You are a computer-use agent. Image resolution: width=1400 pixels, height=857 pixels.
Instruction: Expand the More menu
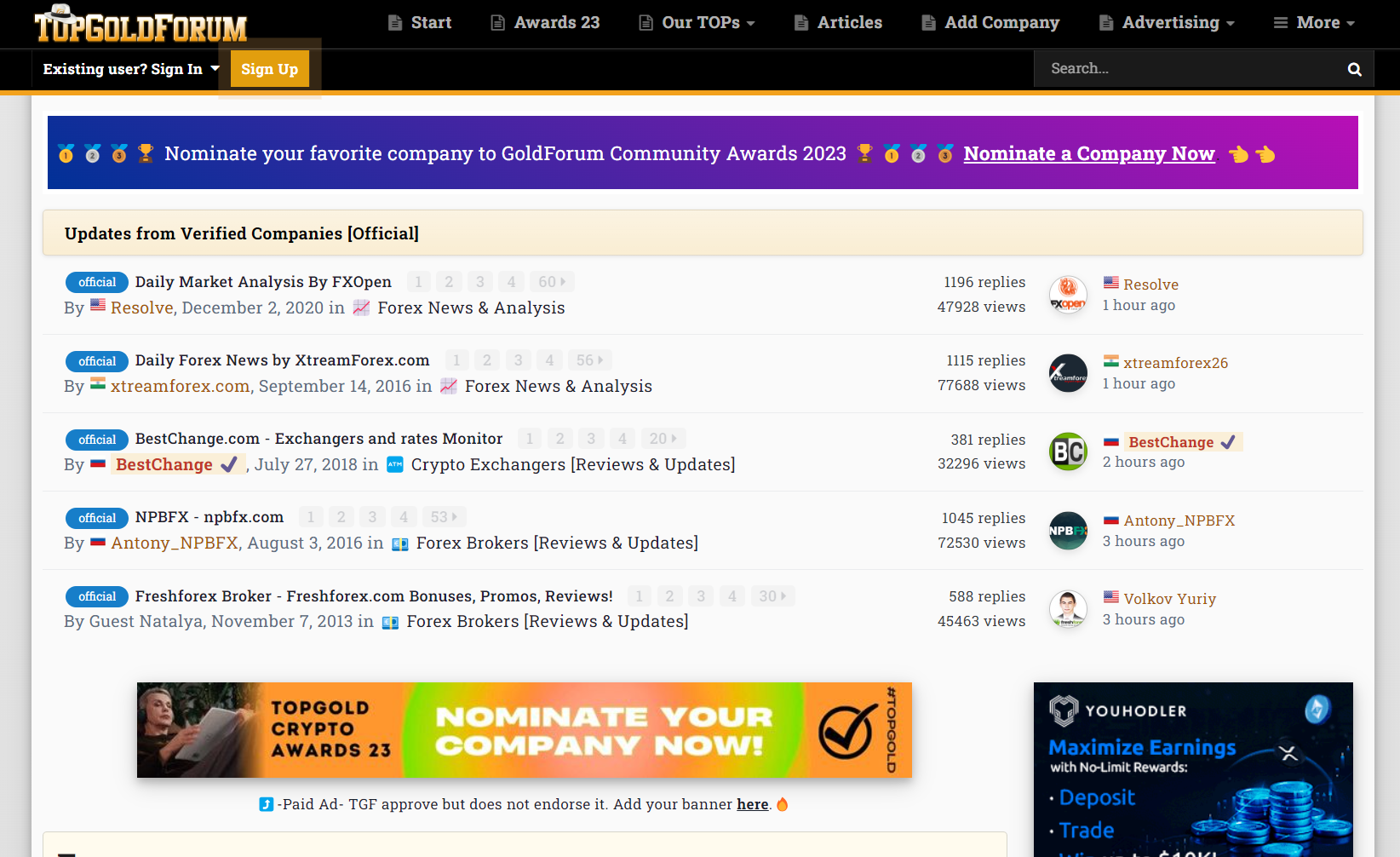pyautogui.click(x=1314, y=23)
